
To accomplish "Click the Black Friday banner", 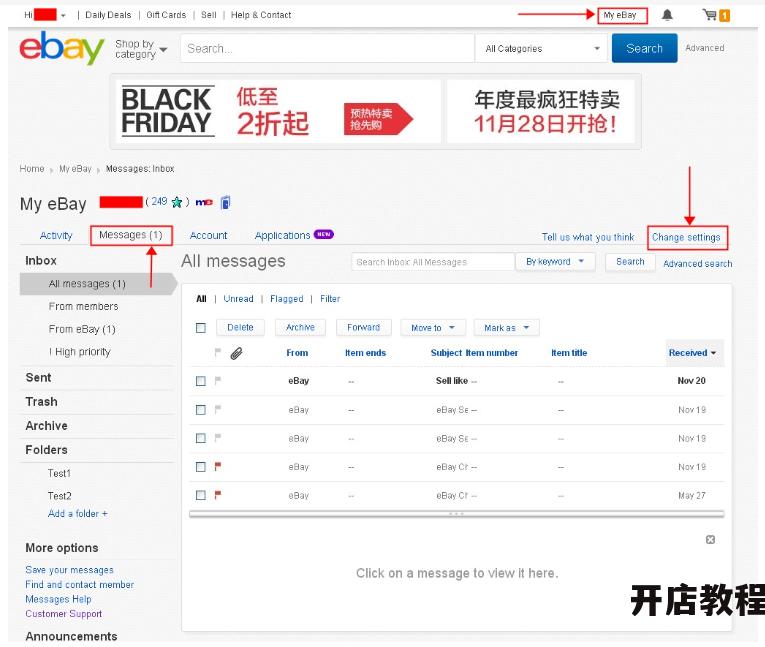I will 375,112.
